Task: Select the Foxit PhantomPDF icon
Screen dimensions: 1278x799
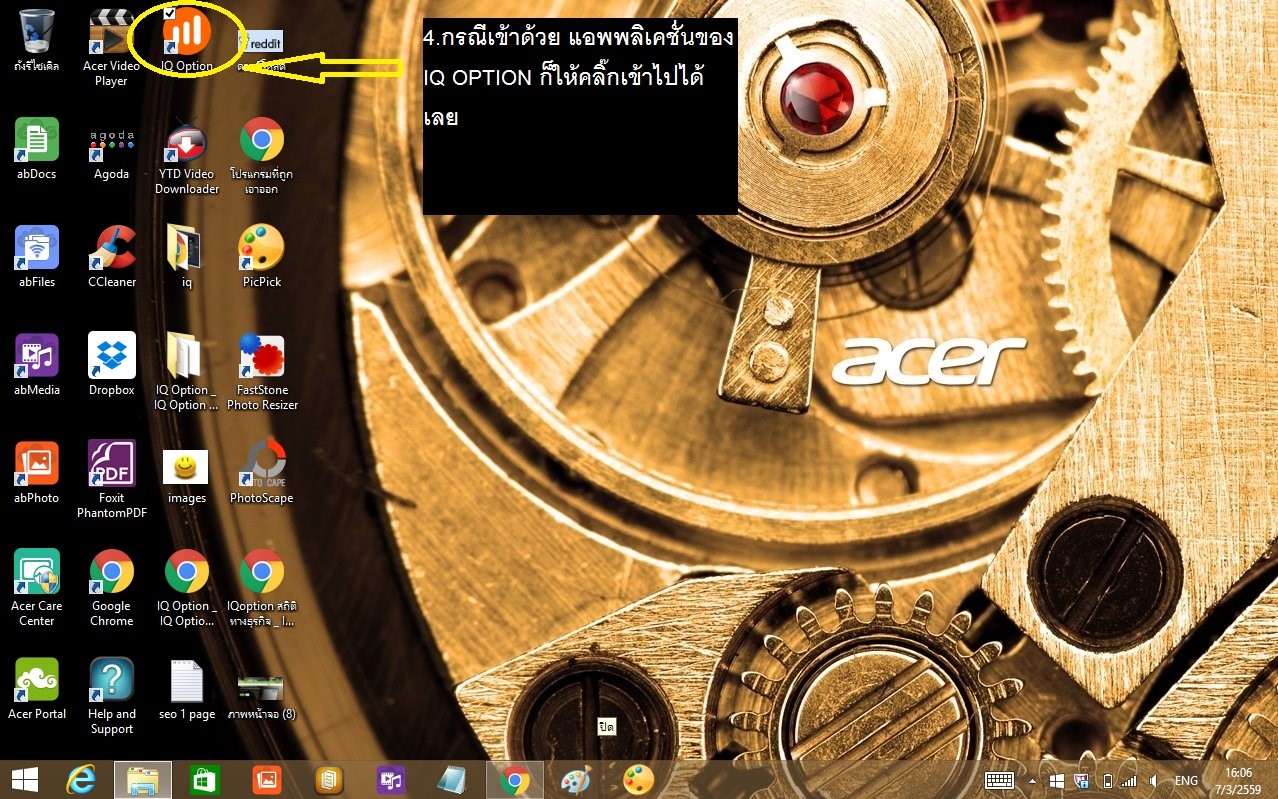Action: coord(111,463)
